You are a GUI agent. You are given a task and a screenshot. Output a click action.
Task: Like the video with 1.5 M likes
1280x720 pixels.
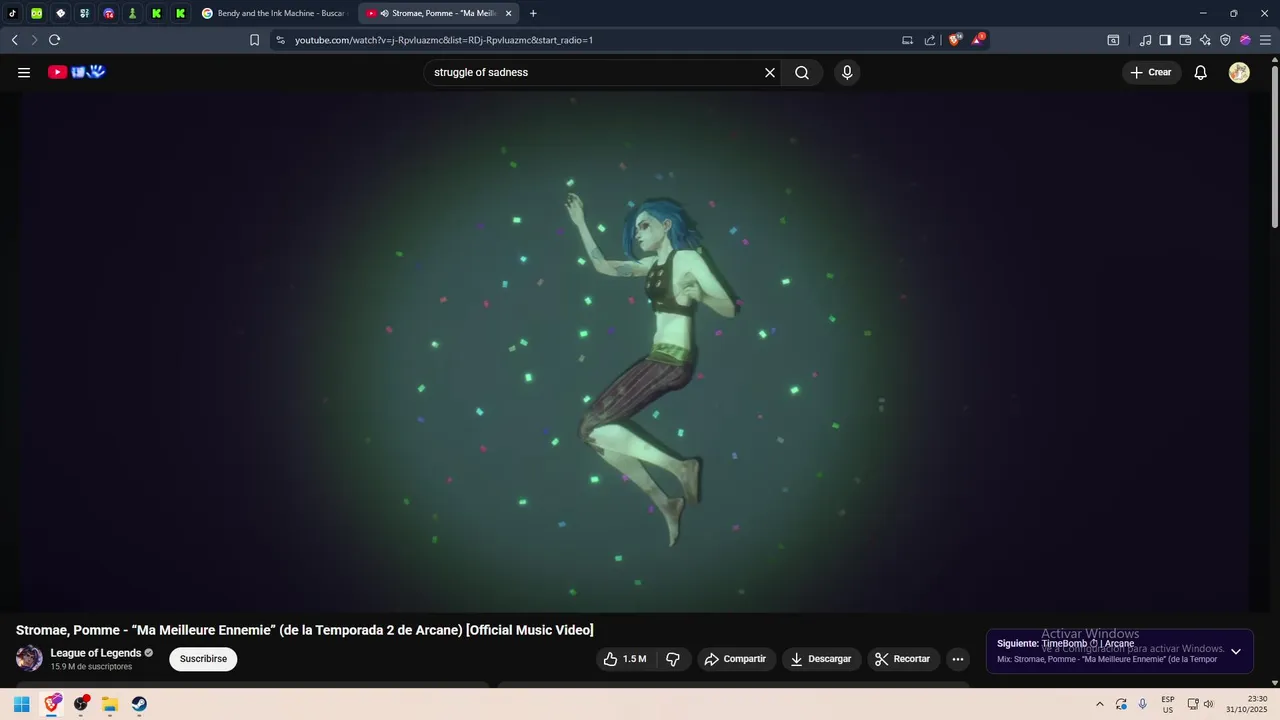point(625,659)
